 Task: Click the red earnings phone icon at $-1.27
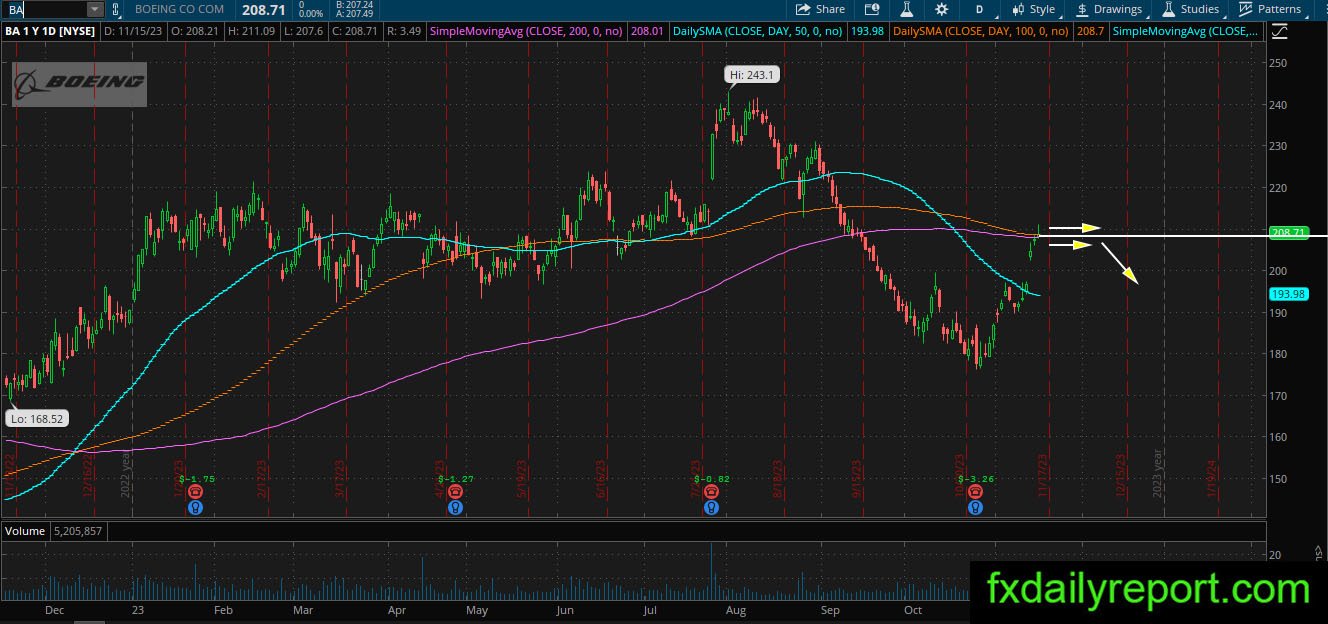tap(455, 491)
